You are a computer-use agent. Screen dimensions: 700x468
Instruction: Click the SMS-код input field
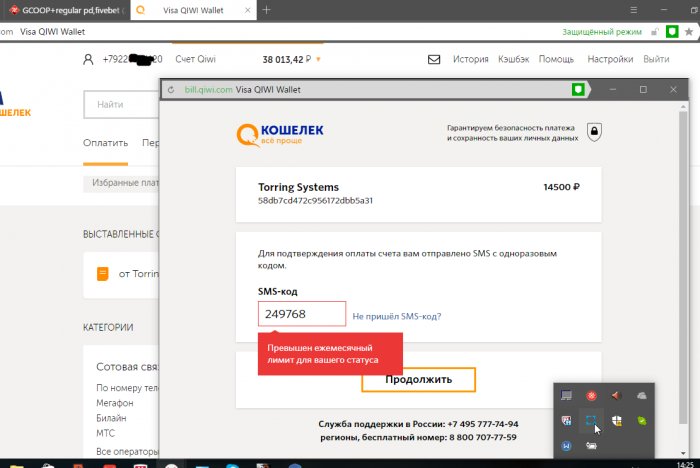tap(302, 313)
